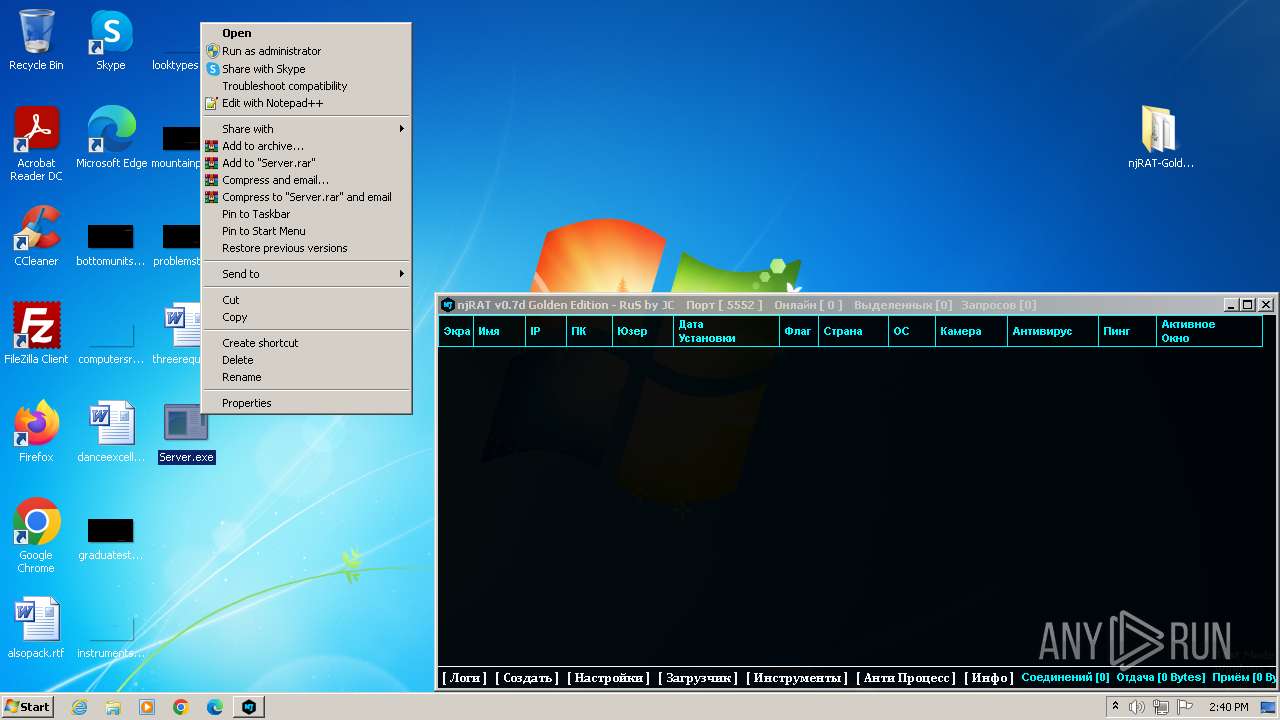Expand the Send to submenu
The height and width of the screenshot is (720, 1280).
point(306,274)
